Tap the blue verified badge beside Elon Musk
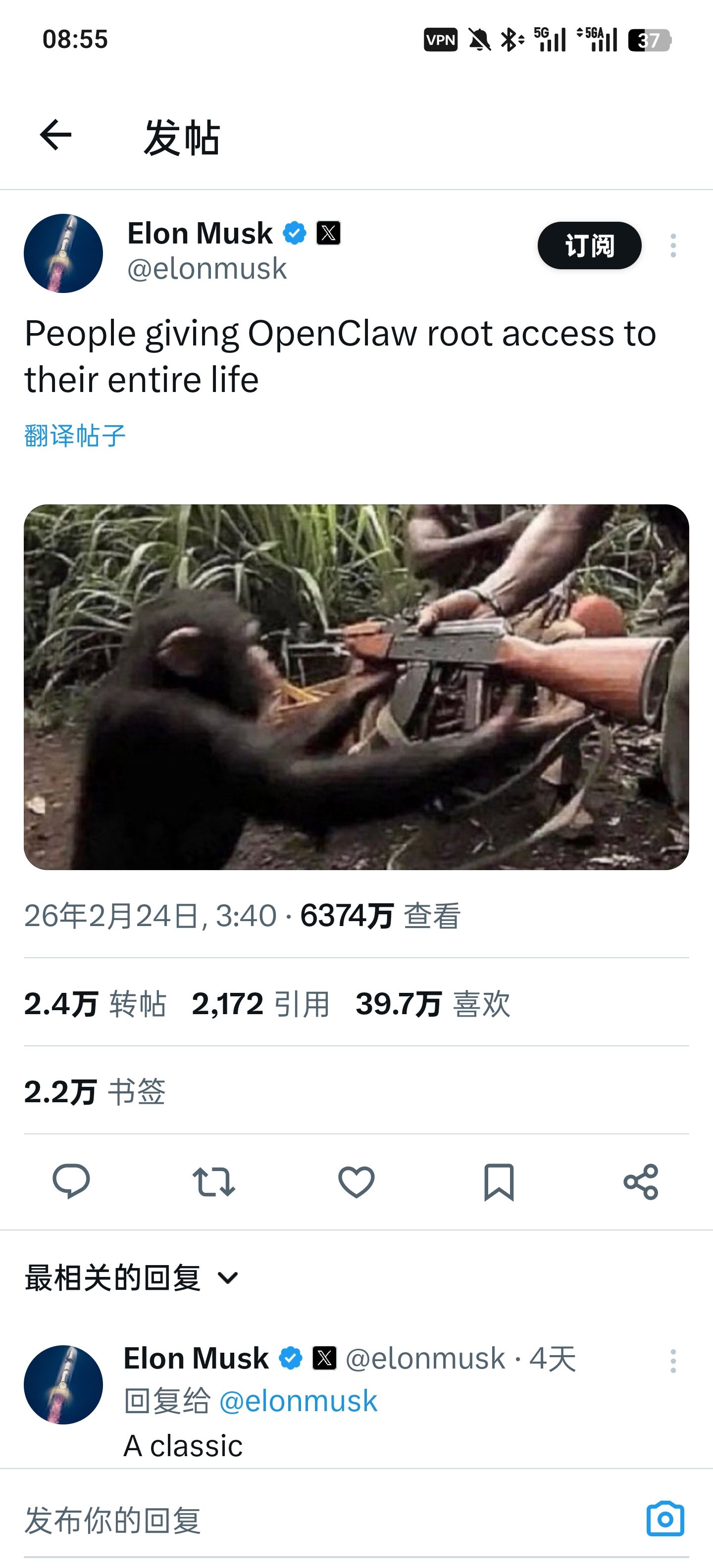The image size is (713, 1568). coord(295,233)
